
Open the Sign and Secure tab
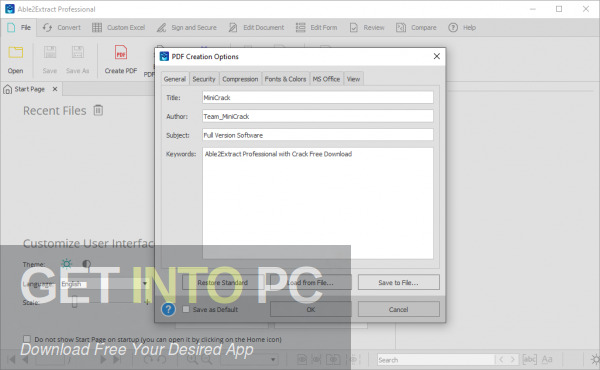coord(187,28)
